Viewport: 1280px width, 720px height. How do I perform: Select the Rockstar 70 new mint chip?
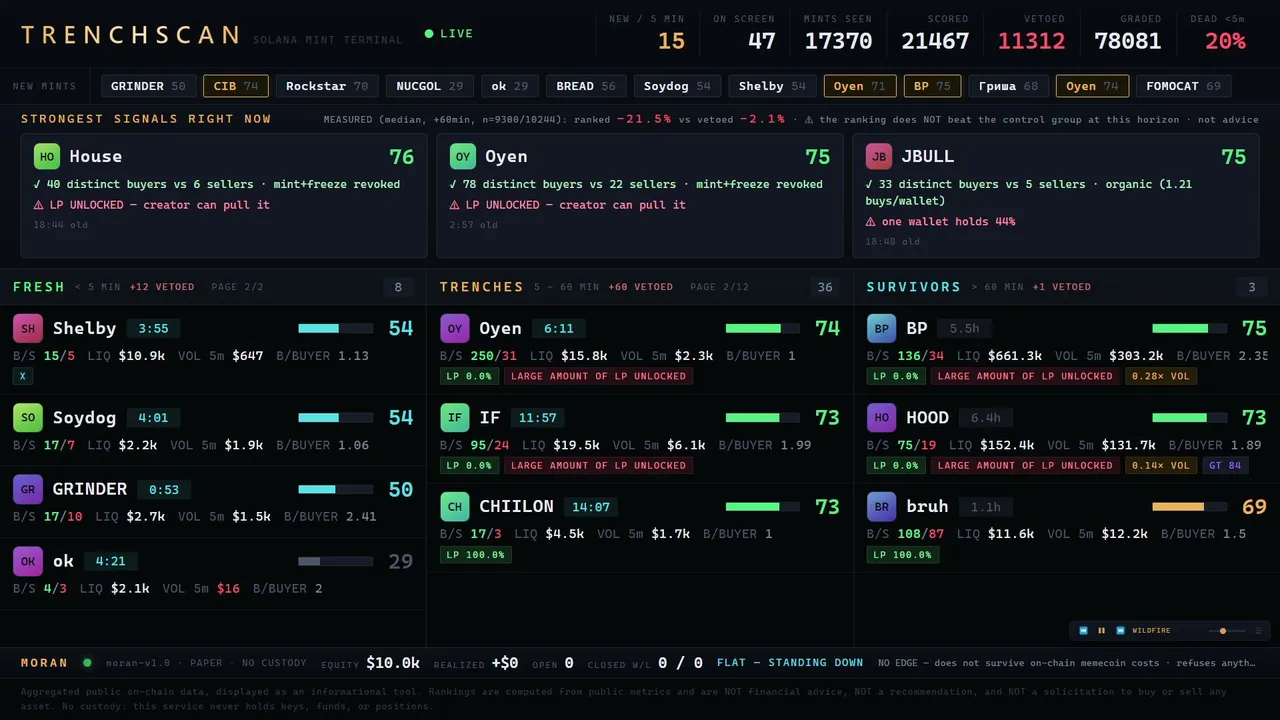[327, 86]
